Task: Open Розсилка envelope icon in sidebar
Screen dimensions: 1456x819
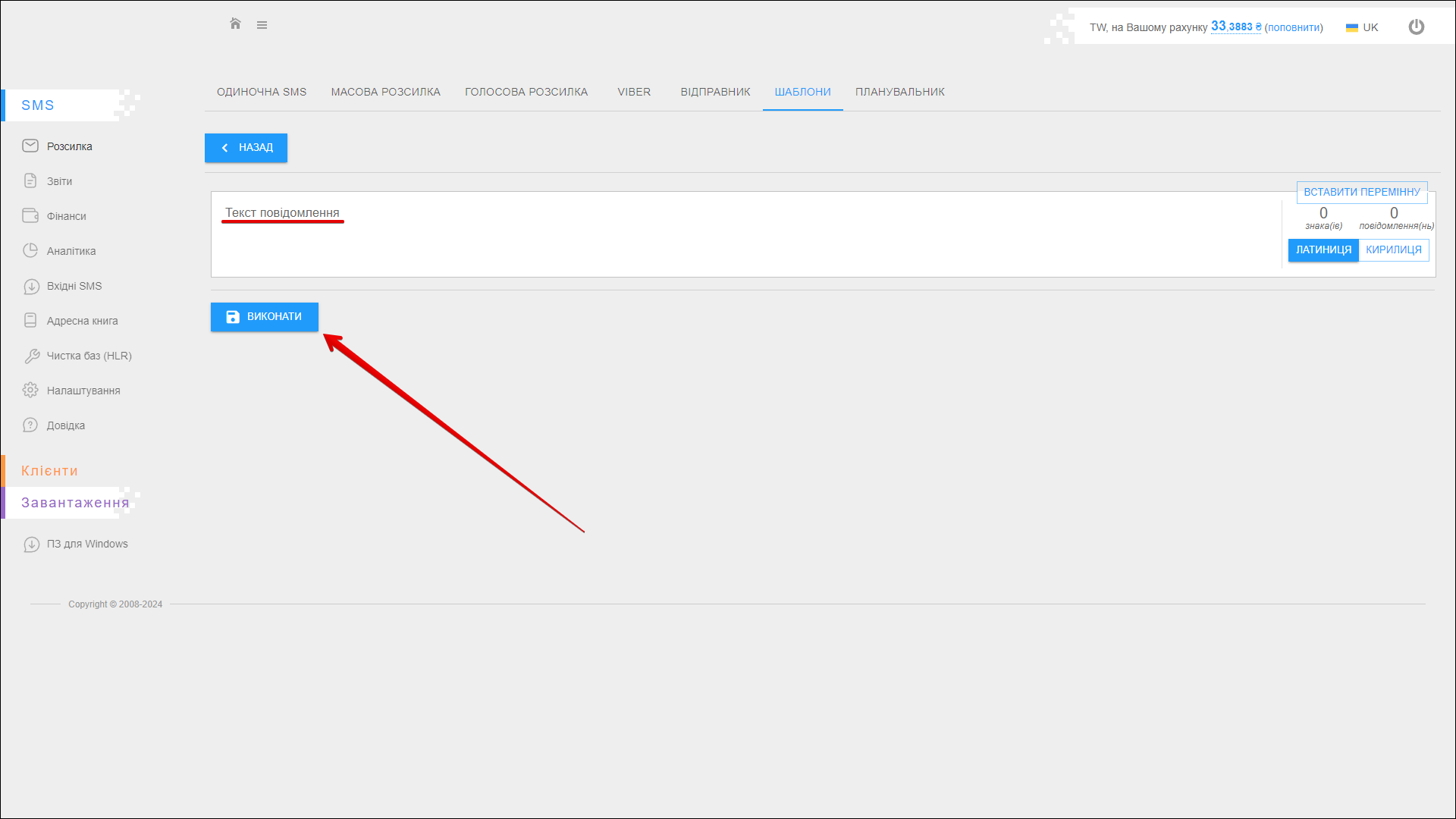Action: 30,146
